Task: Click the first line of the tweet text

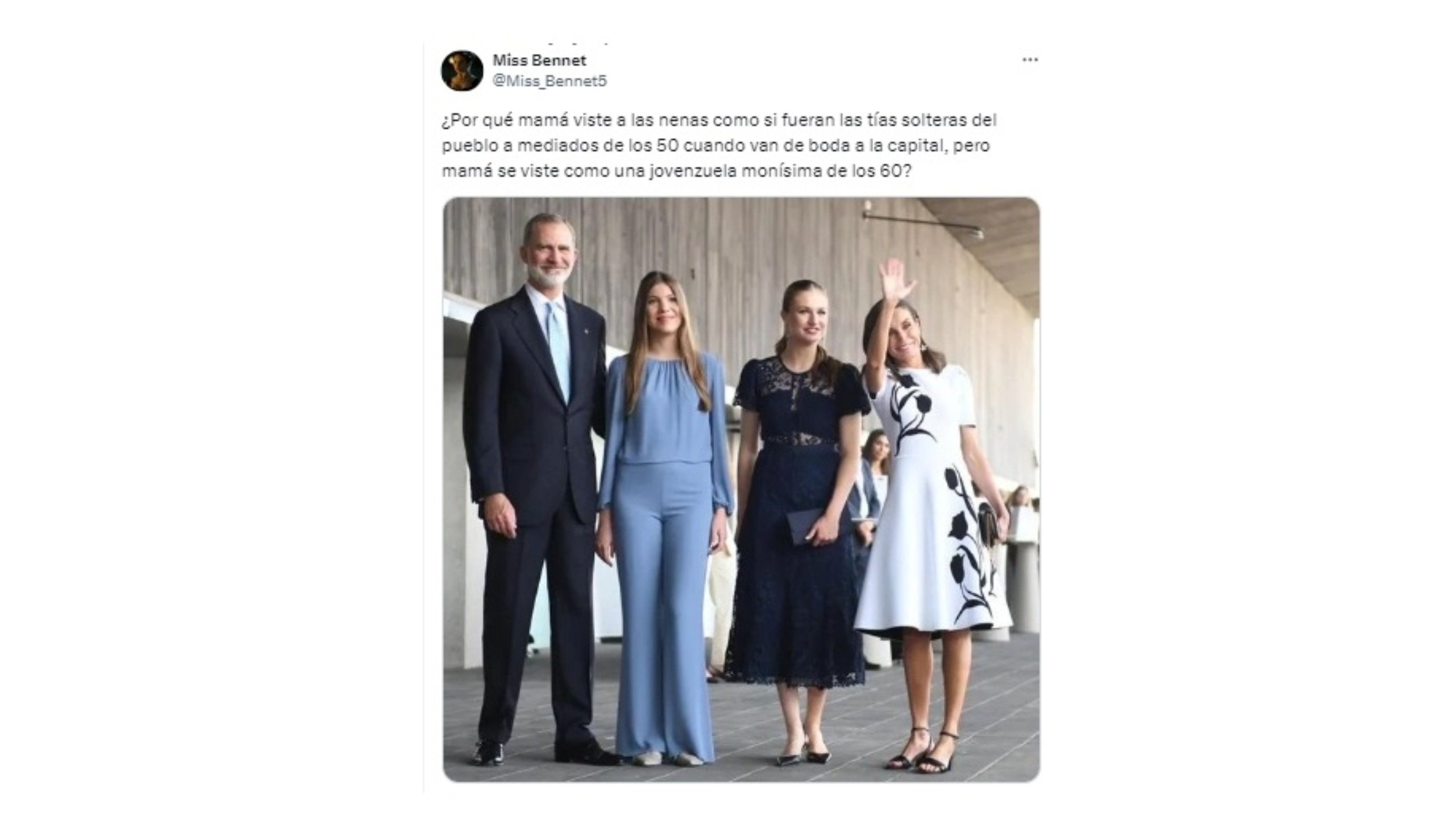Action: [719, 120]
